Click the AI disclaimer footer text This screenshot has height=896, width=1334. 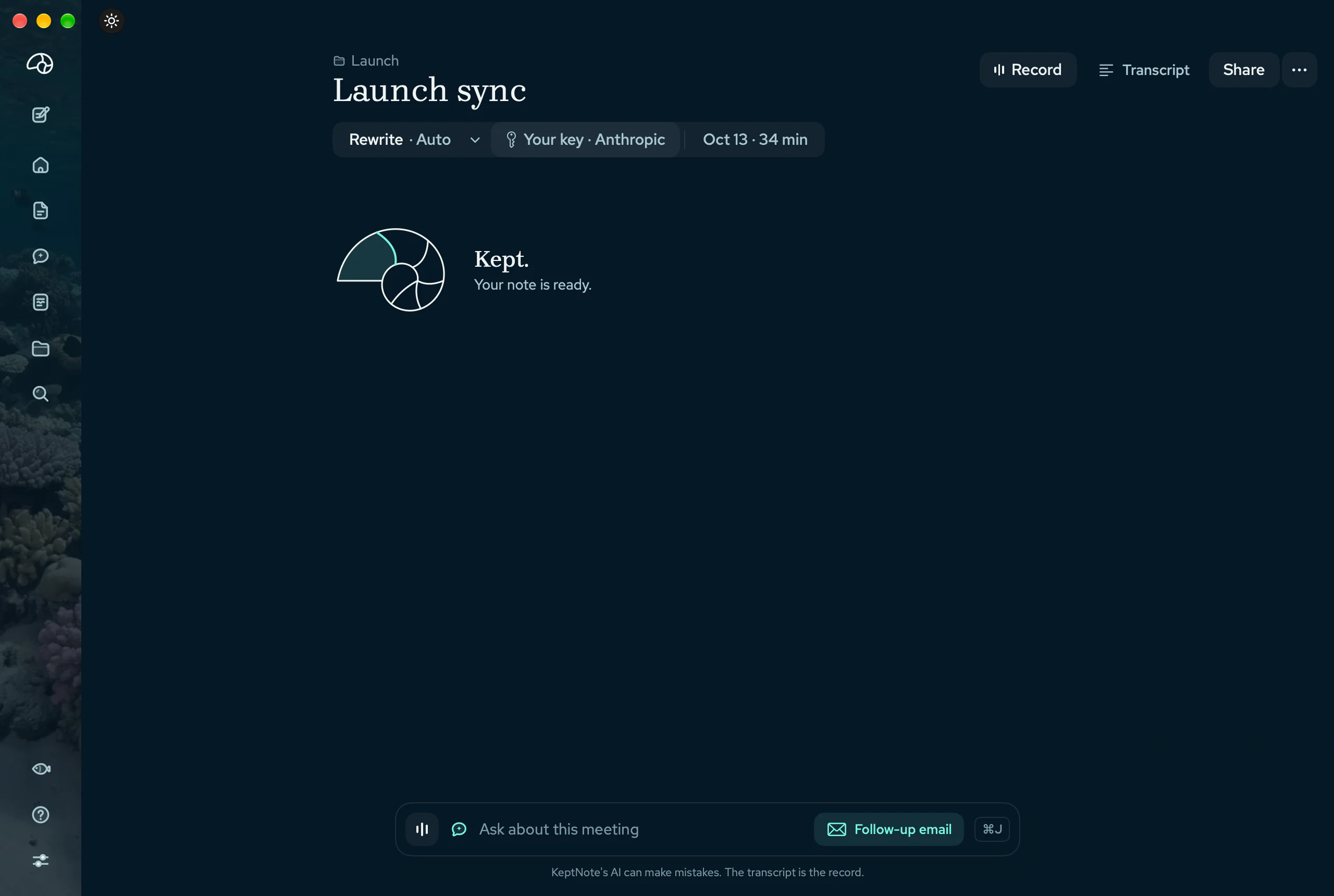707,873
